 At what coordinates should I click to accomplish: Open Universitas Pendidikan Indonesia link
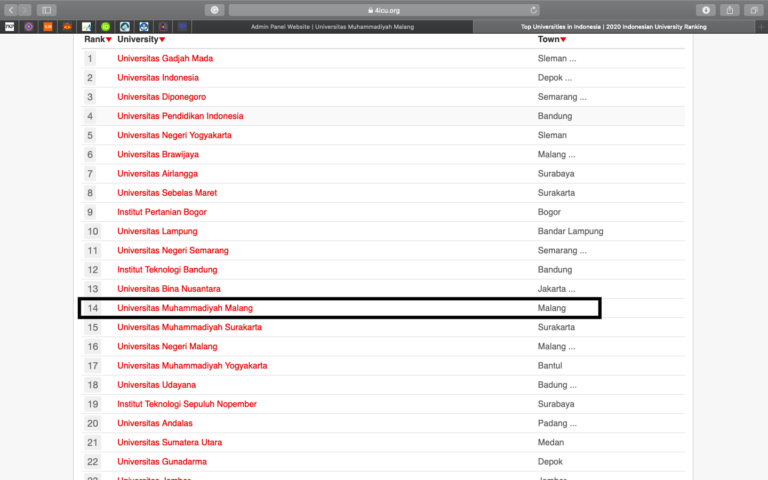[x=180, y=116]
